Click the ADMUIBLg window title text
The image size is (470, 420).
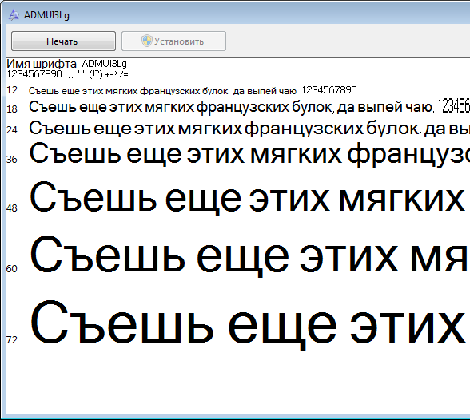coord(47,15)
